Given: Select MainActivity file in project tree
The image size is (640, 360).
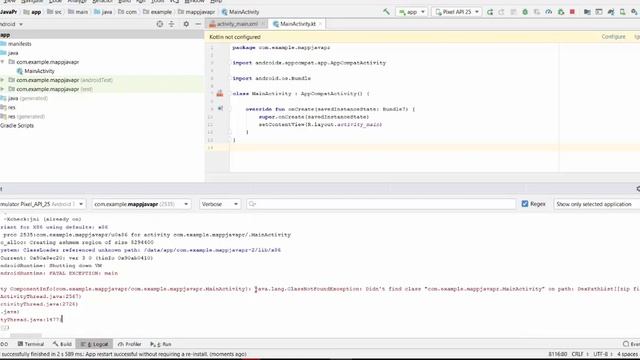Looking at the screenshot, I should [36, 71].
